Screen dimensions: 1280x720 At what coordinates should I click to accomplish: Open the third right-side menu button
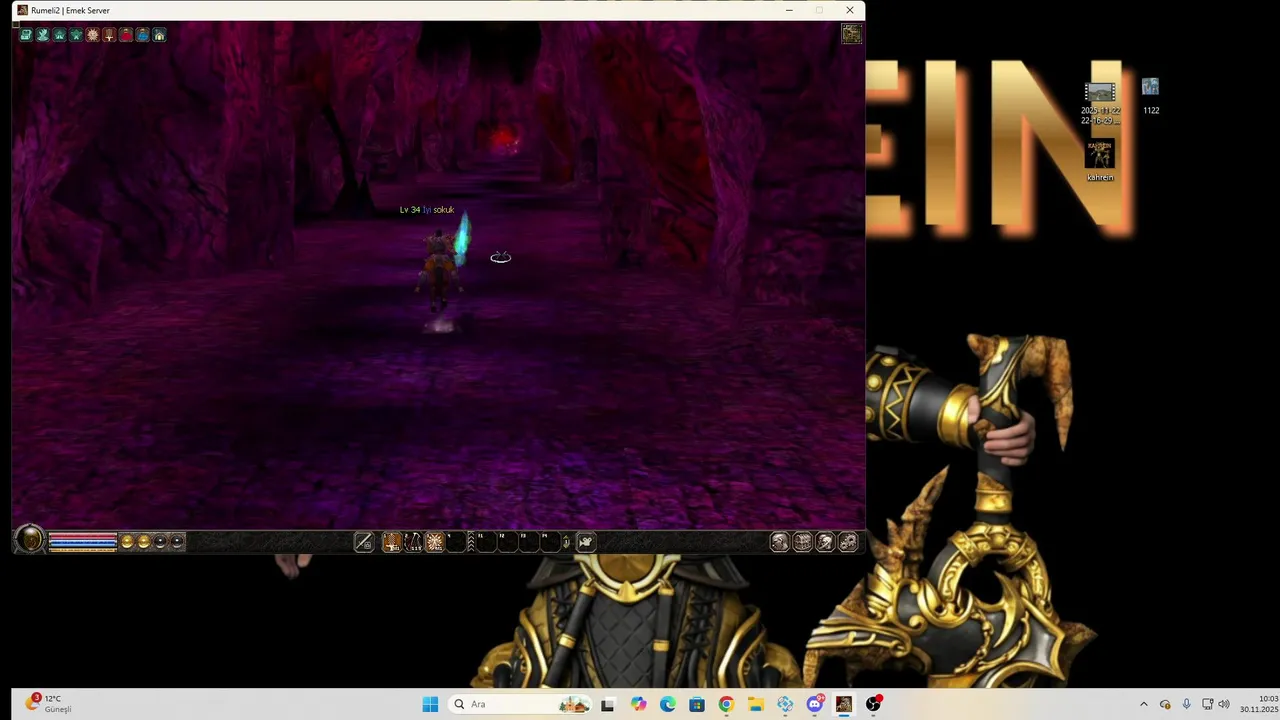coord(825,542)
